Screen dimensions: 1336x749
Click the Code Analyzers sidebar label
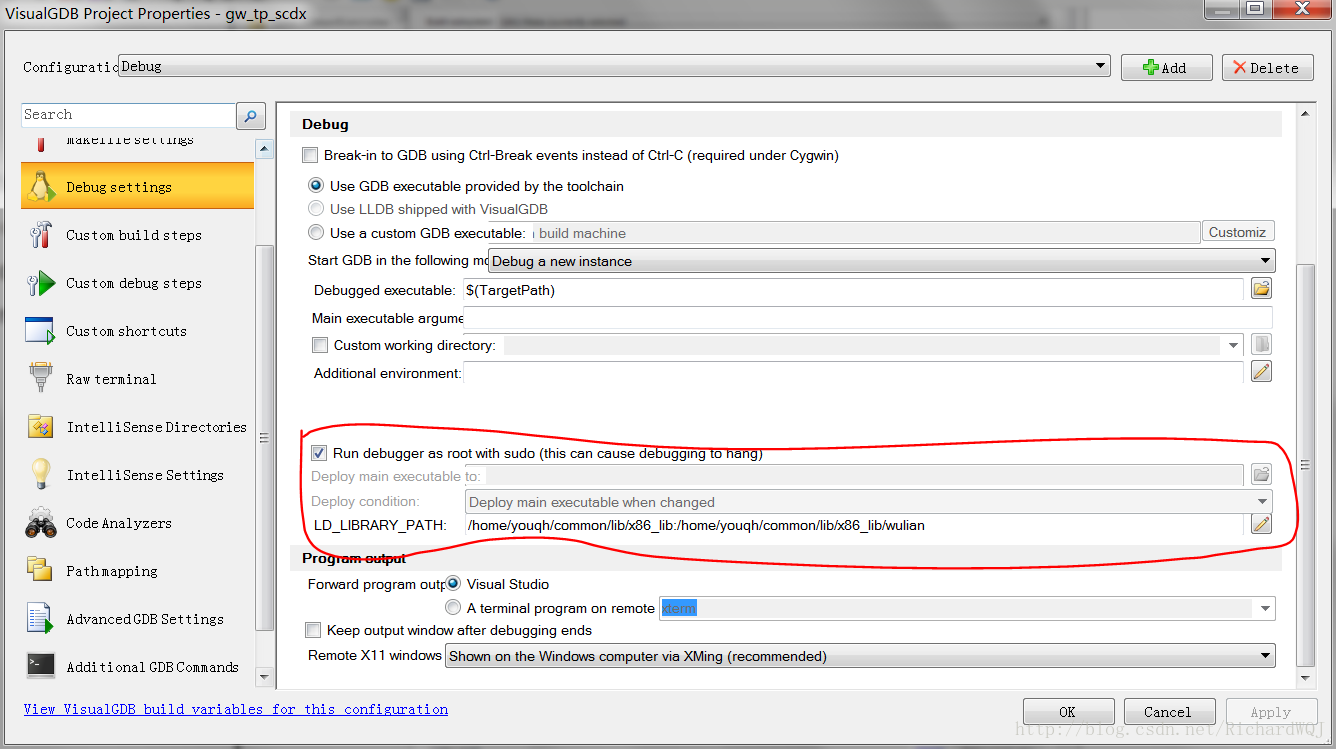click(x=119, y=523)
